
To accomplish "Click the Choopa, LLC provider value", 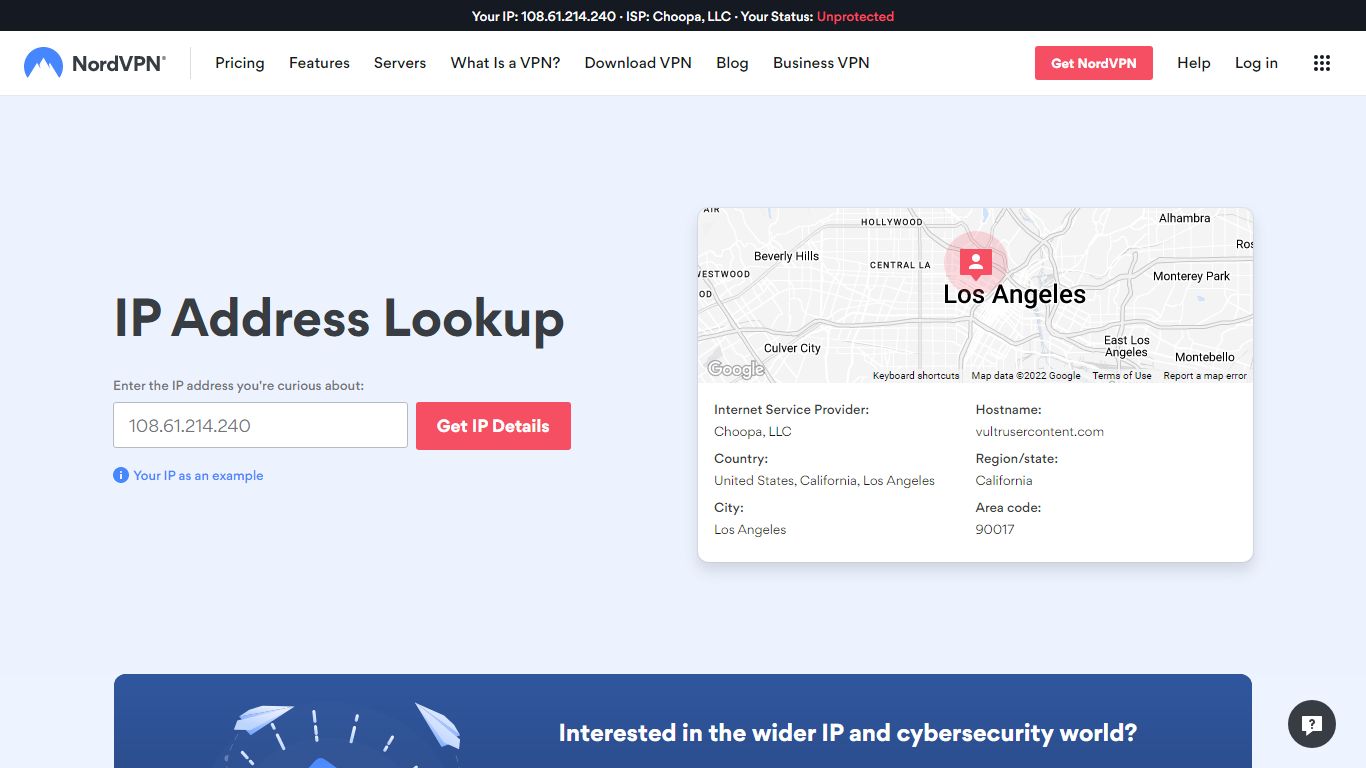I will point(753,432).
